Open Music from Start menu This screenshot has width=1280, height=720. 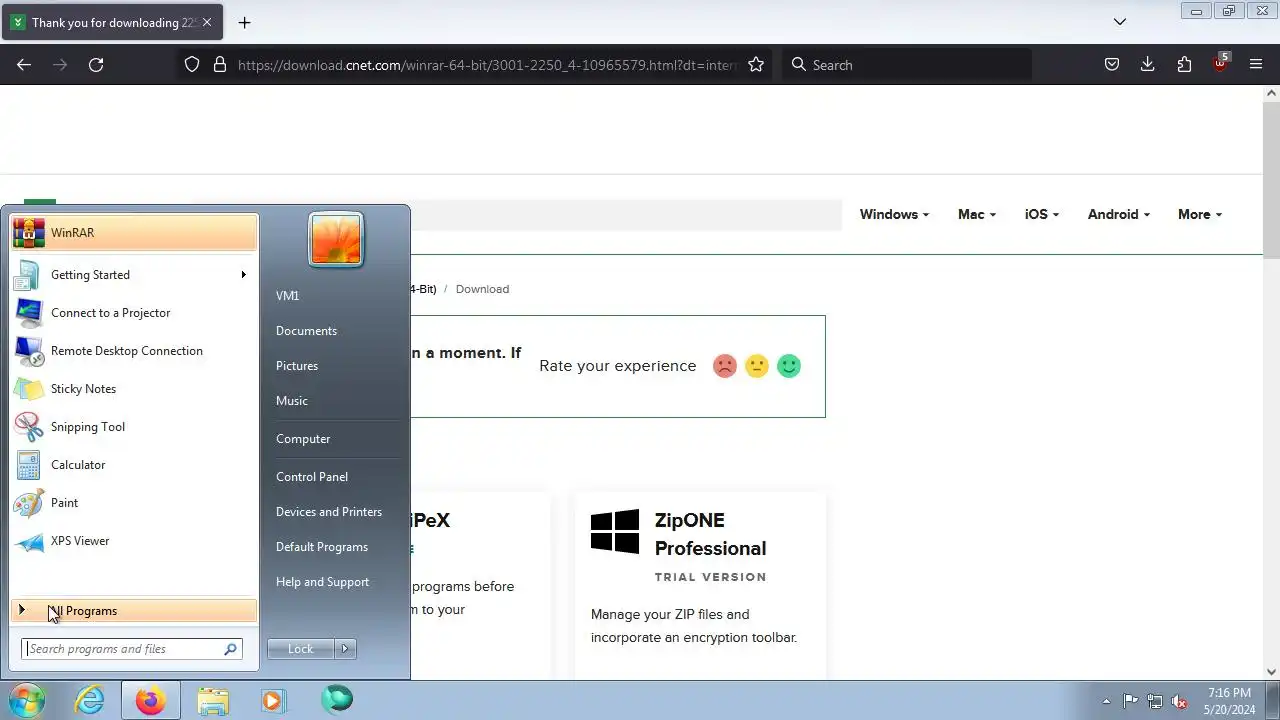point(292,401)
